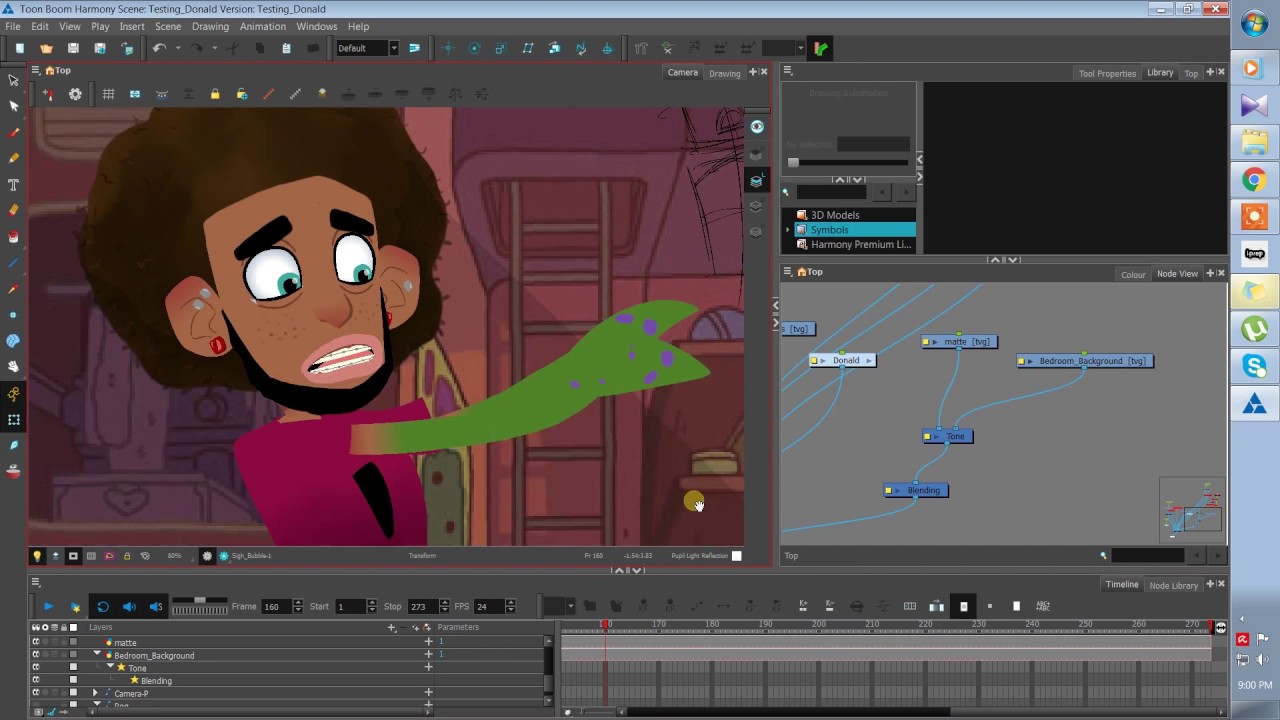
Task: Click the Redo arrow icon
Action: coord(197,48)
